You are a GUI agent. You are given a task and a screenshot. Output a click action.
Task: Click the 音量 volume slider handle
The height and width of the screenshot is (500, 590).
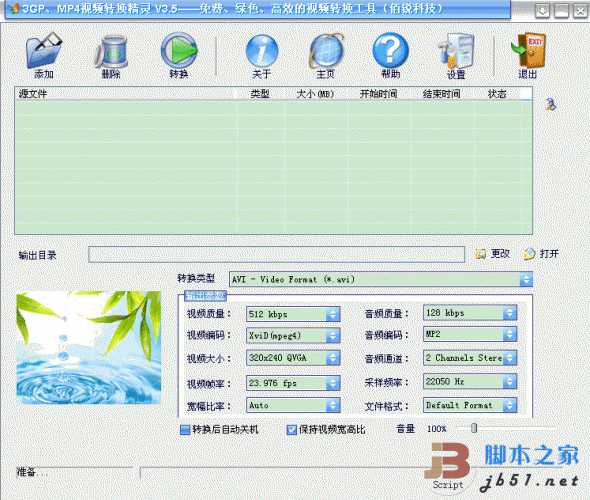(474, 428)
